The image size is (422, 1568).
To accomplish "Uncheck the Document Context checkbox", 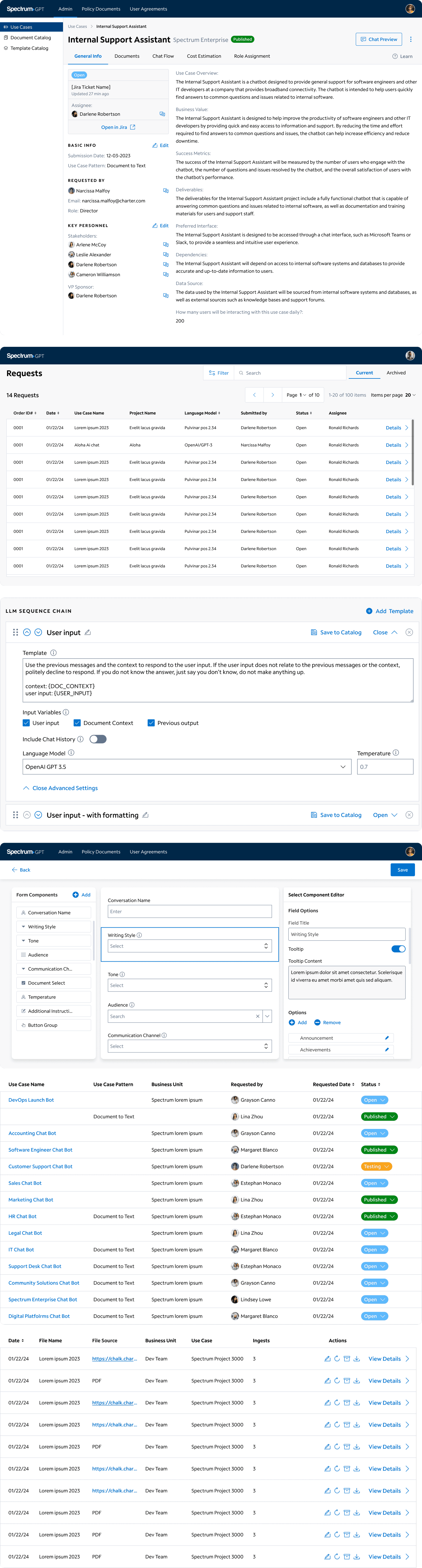I will 77,723.
